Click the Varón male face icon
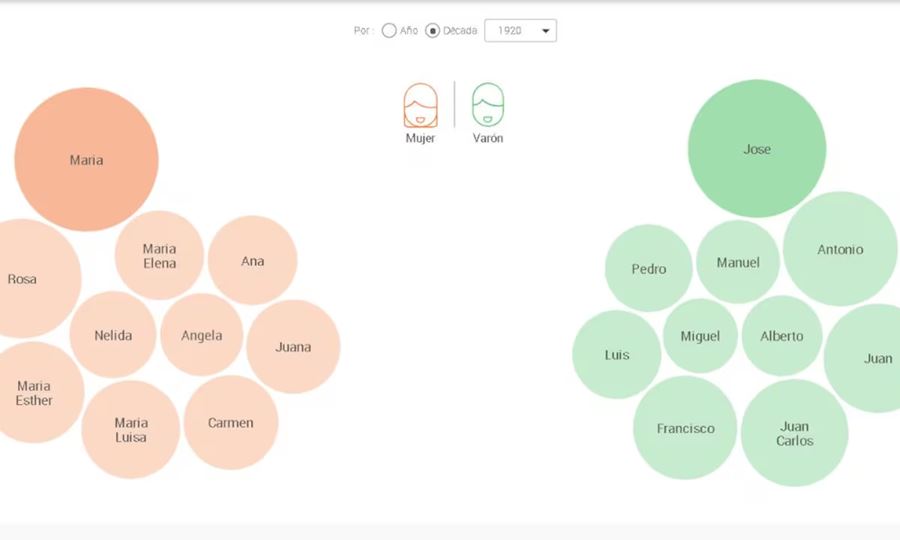 488,105
